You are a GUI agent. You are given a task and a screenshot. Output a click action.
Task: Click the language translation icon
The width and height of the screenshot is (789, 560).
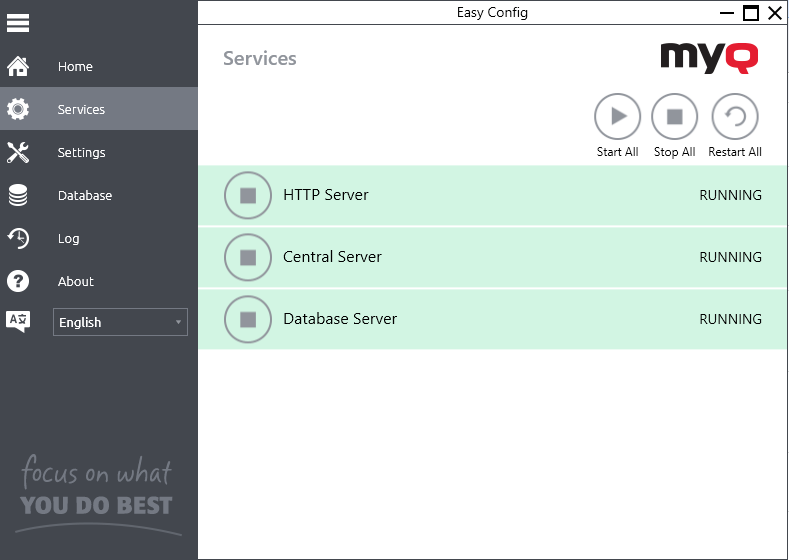point(18,321)
